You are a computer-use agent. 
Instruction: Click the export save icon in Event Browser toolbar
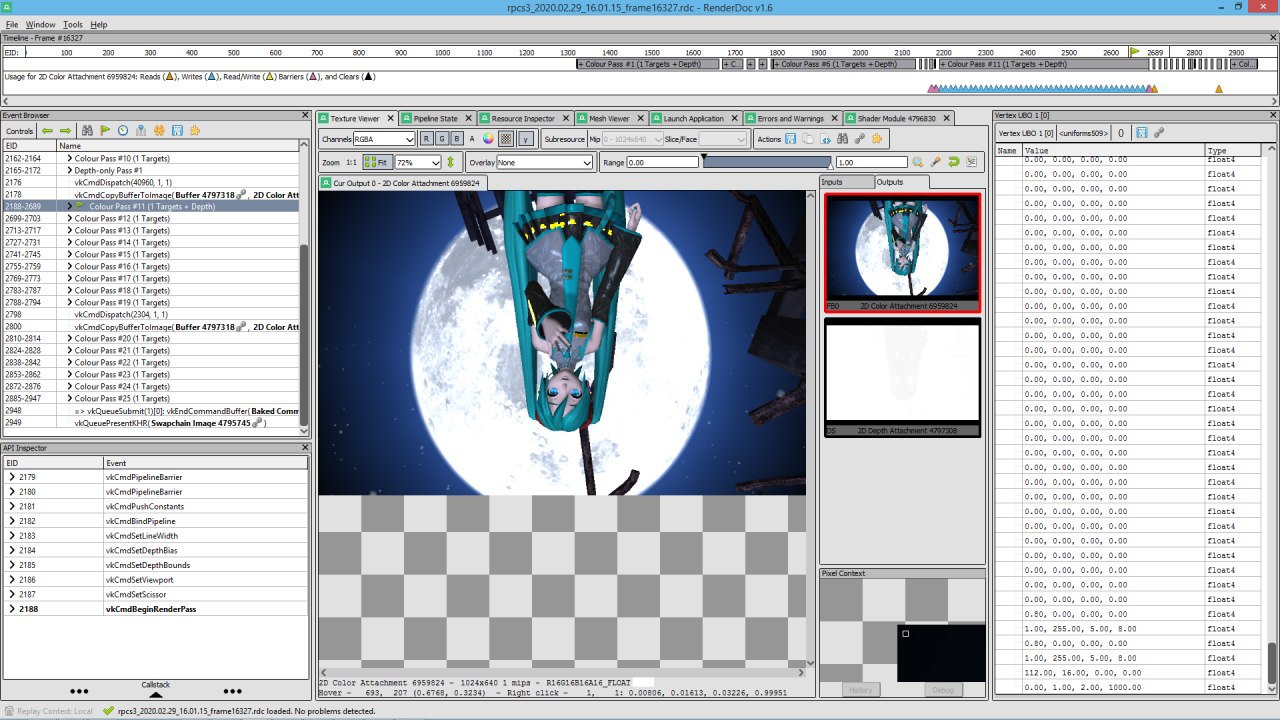point(177,131)
